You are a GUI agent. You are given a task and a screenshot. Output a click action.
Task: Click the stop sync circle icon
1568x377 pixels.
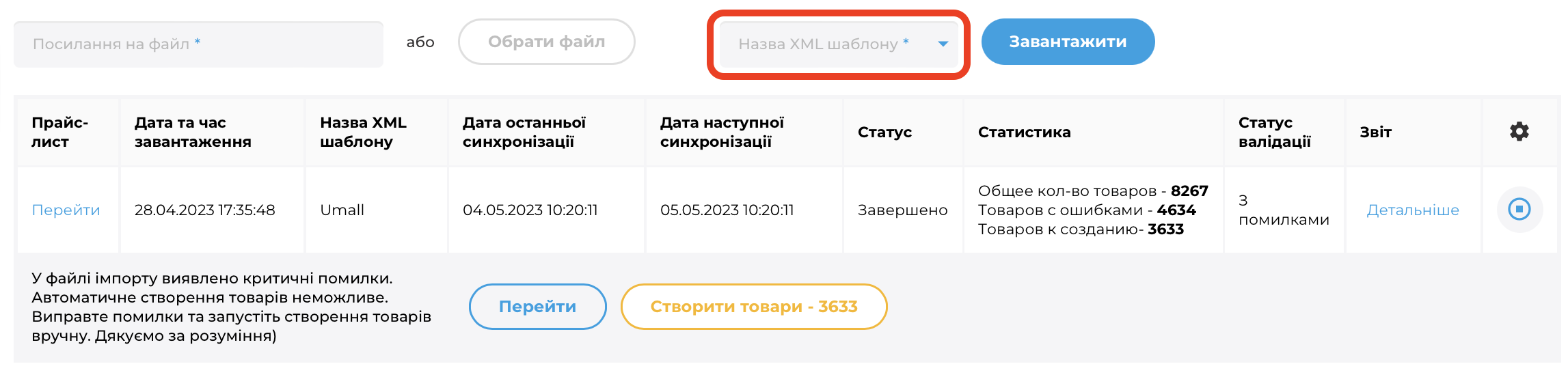[x=1519, y=209]
